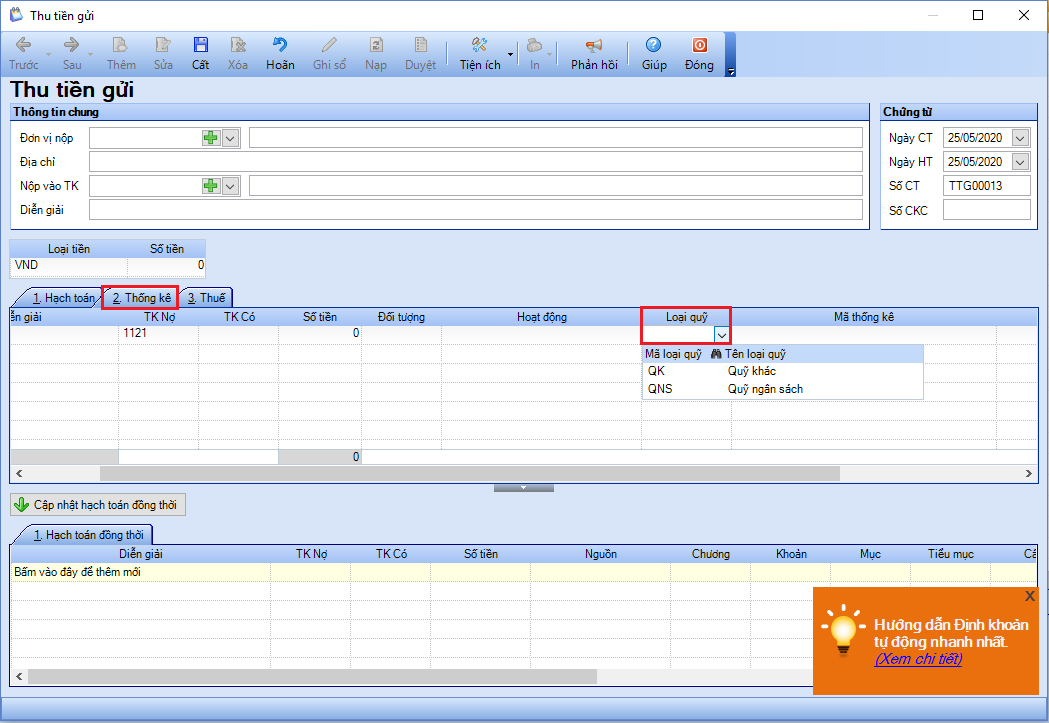1049x723 pixels.
Task: Open the Tiện ích tools icon
Action: (479, 46)
